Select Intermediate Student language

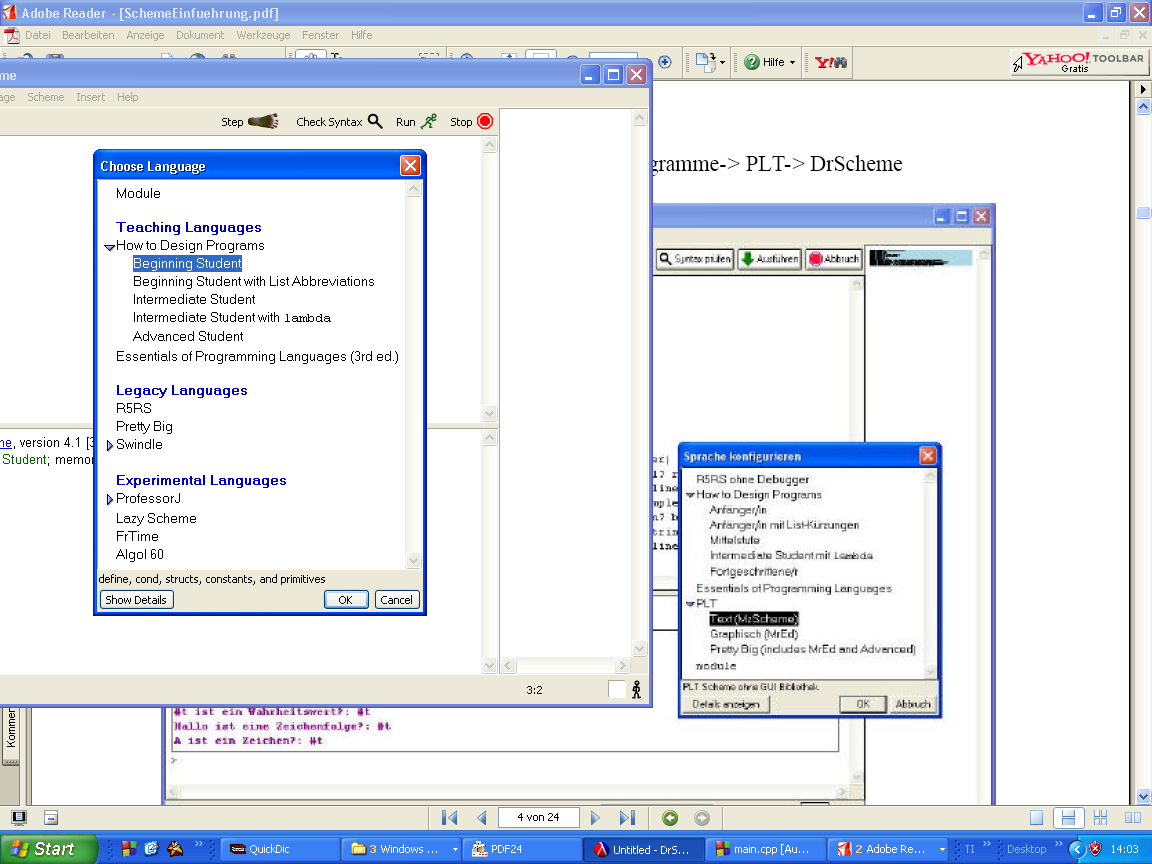pyautogui.click(x=194, y=299)
